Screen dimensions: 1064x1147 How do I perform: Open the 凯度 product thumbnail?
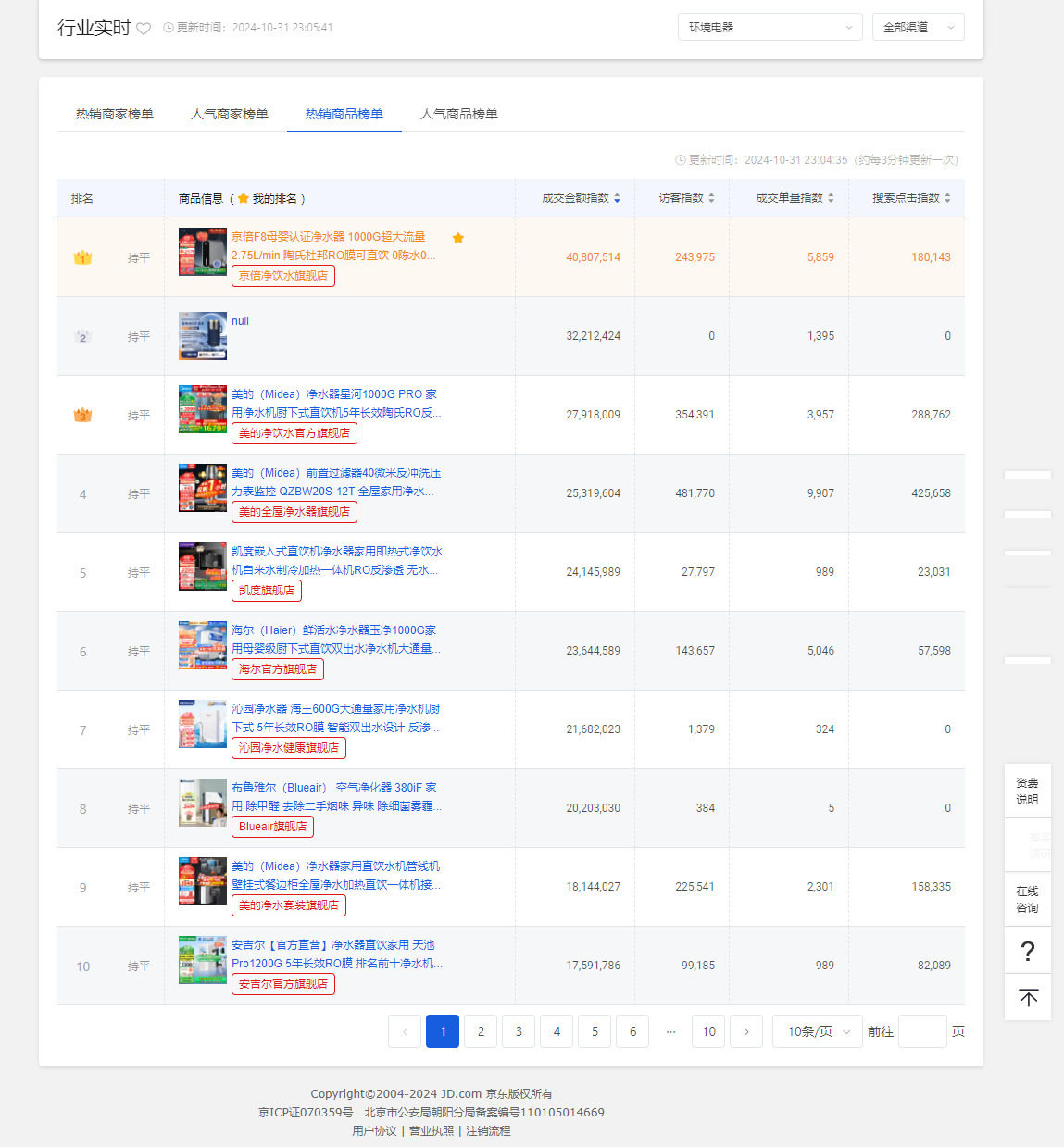203,567
